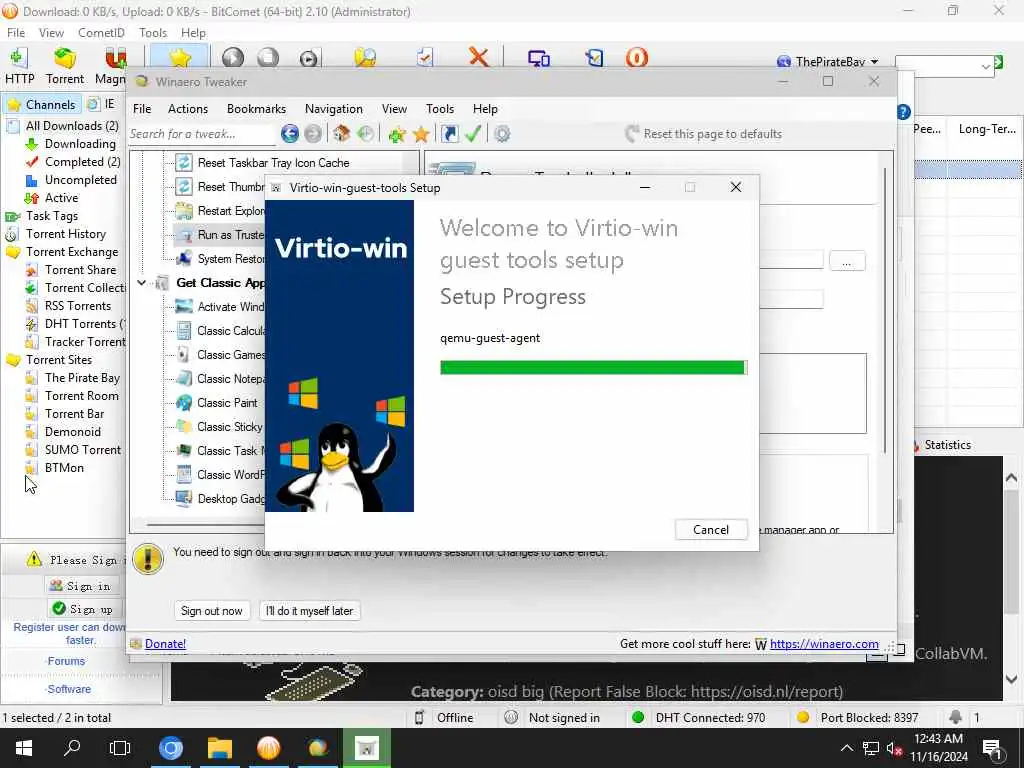Show hidden system tray icons chevron

[846, 748]
